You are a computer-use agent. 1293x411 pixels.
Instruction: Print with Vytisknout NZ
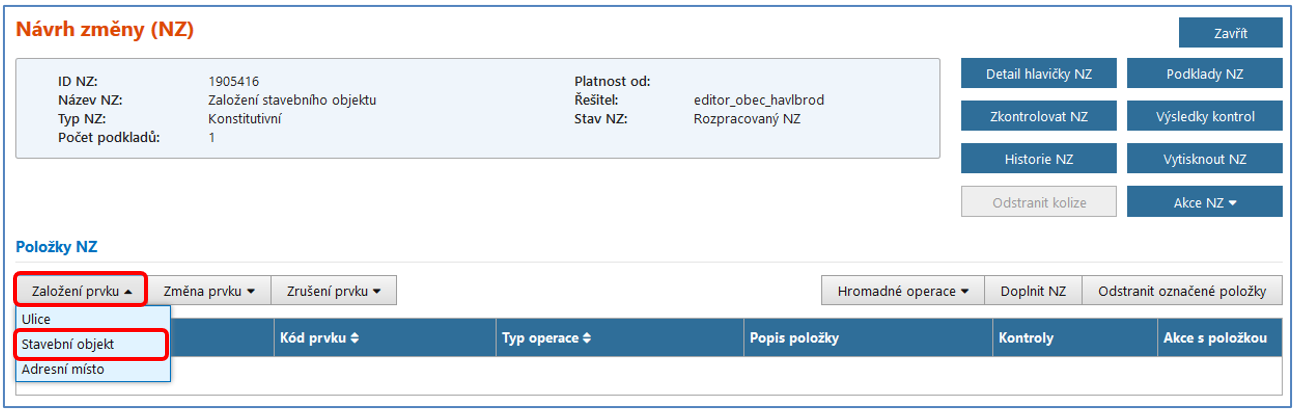point(1204,159)
